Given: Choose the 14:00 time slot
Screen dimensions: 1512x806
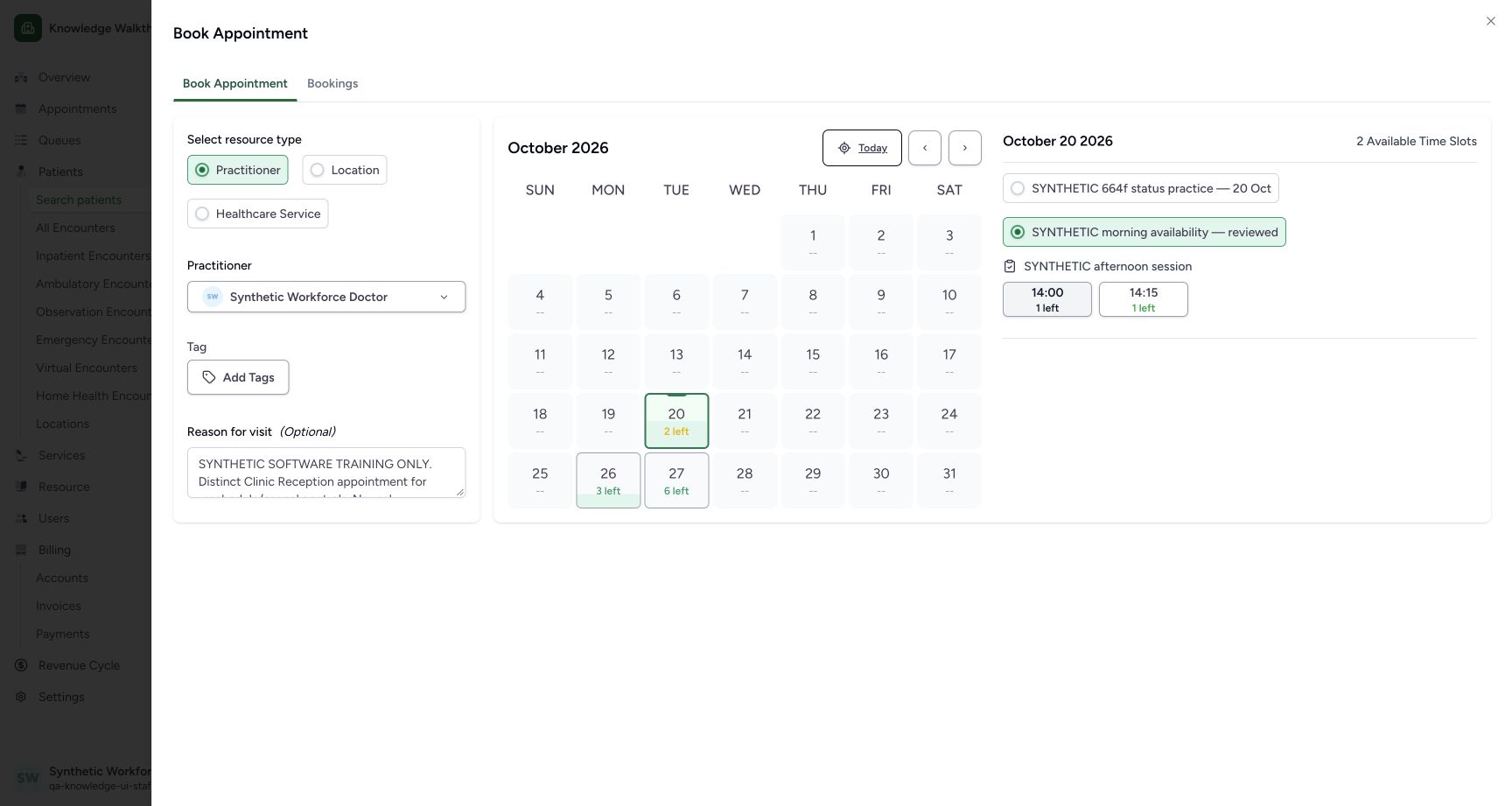Looking at the screenshot, I should click(x=1047, y=299).
